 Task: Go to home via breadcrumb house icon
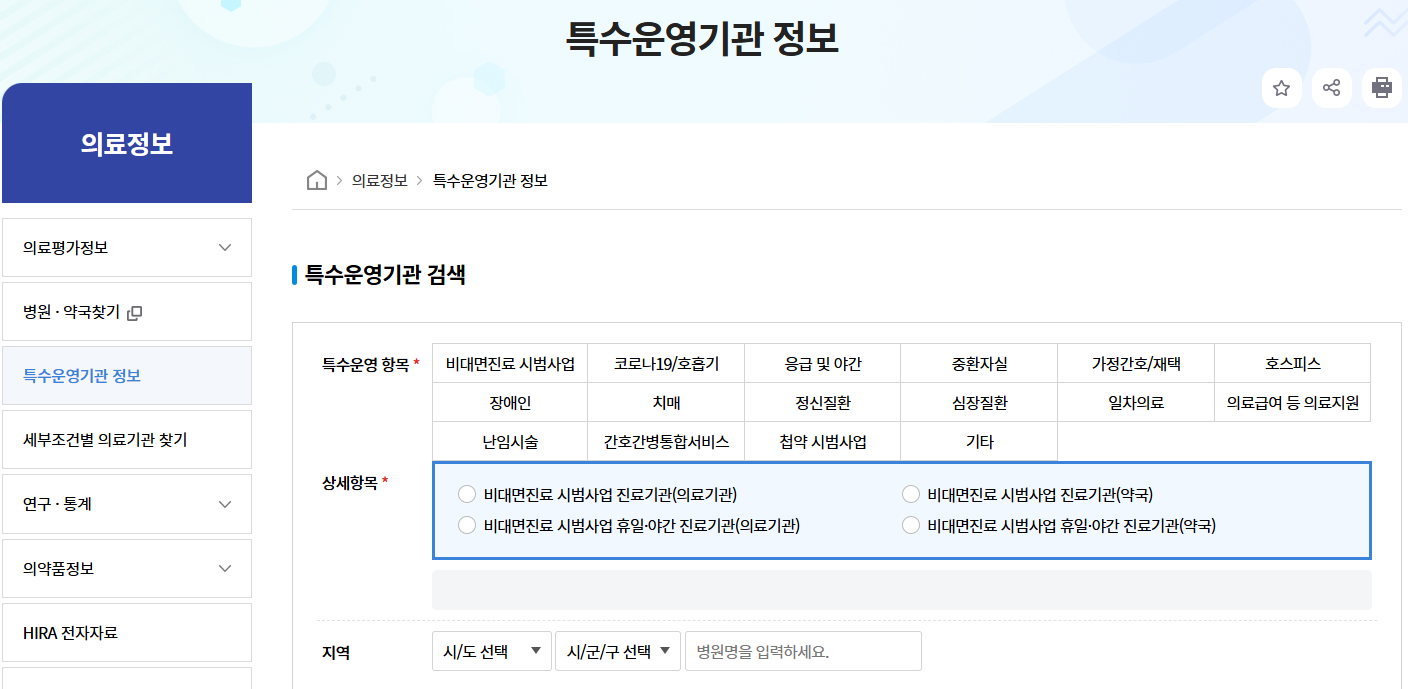click(317, 181)
